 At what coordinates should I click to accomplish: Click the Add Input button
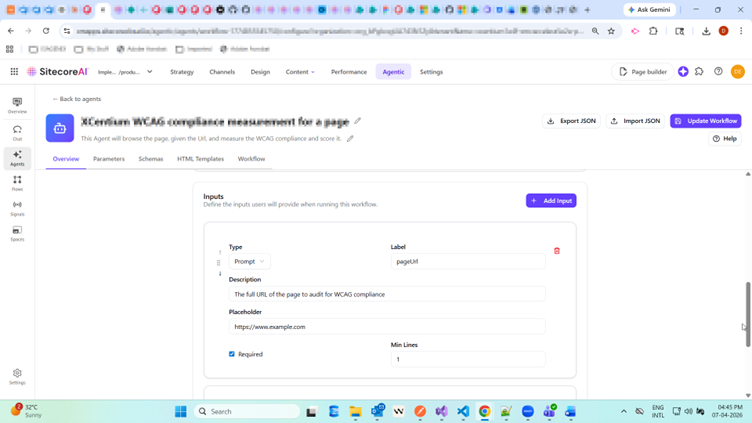click(551, 201)
